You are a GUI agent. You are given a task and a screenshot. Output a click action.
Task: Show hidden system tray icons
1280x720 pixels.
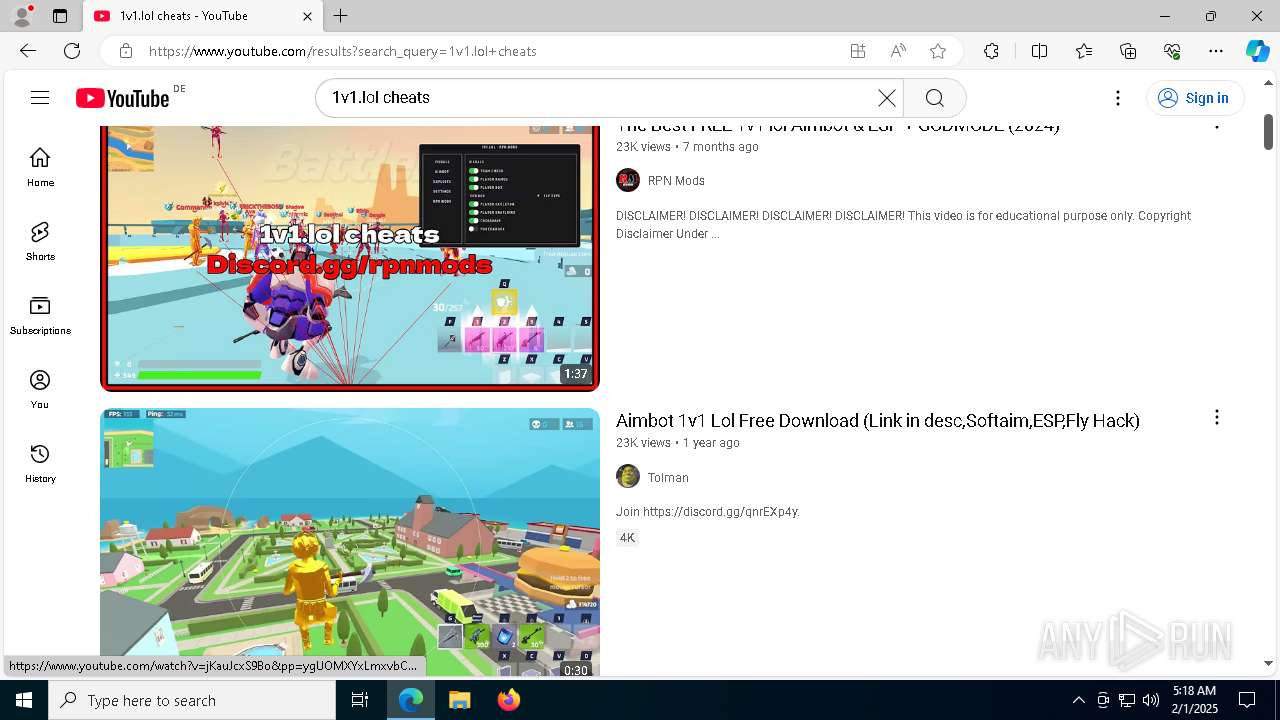pyautogui.click(x=1078, y=700)
